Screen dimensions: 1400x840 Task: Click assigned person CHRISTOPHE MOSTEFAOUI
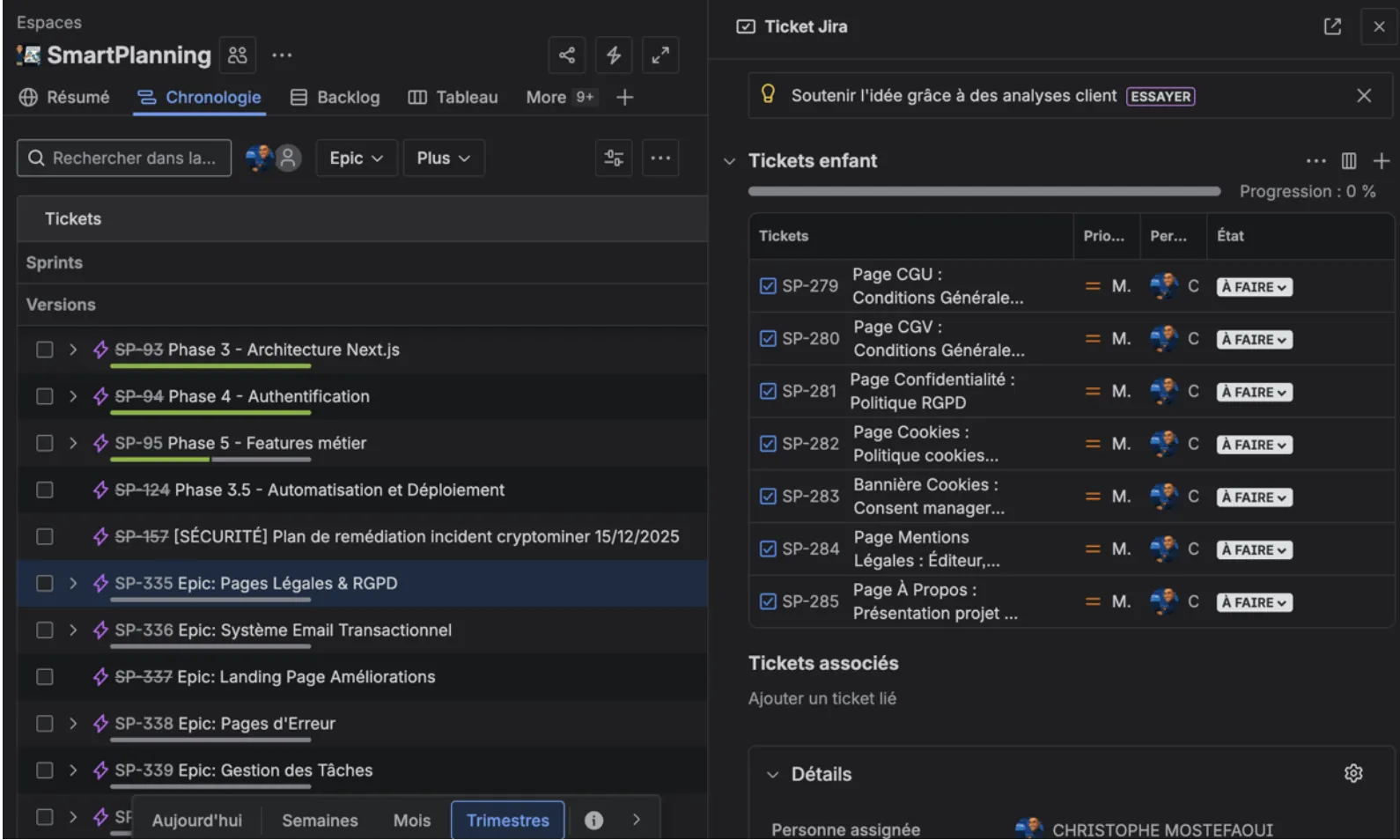point(1144,829)
